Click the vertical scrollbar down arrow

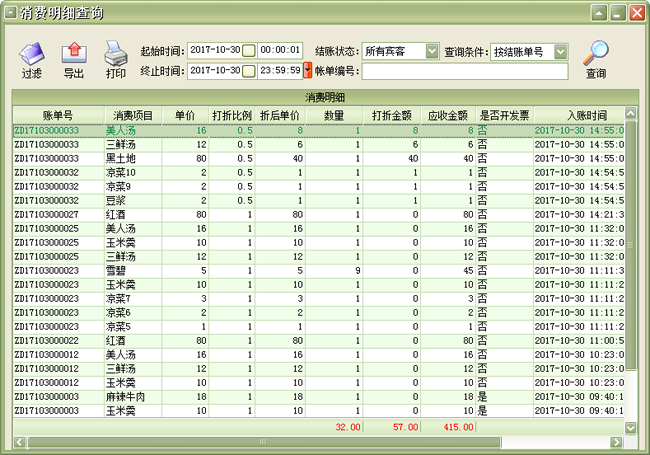point(630,427)
